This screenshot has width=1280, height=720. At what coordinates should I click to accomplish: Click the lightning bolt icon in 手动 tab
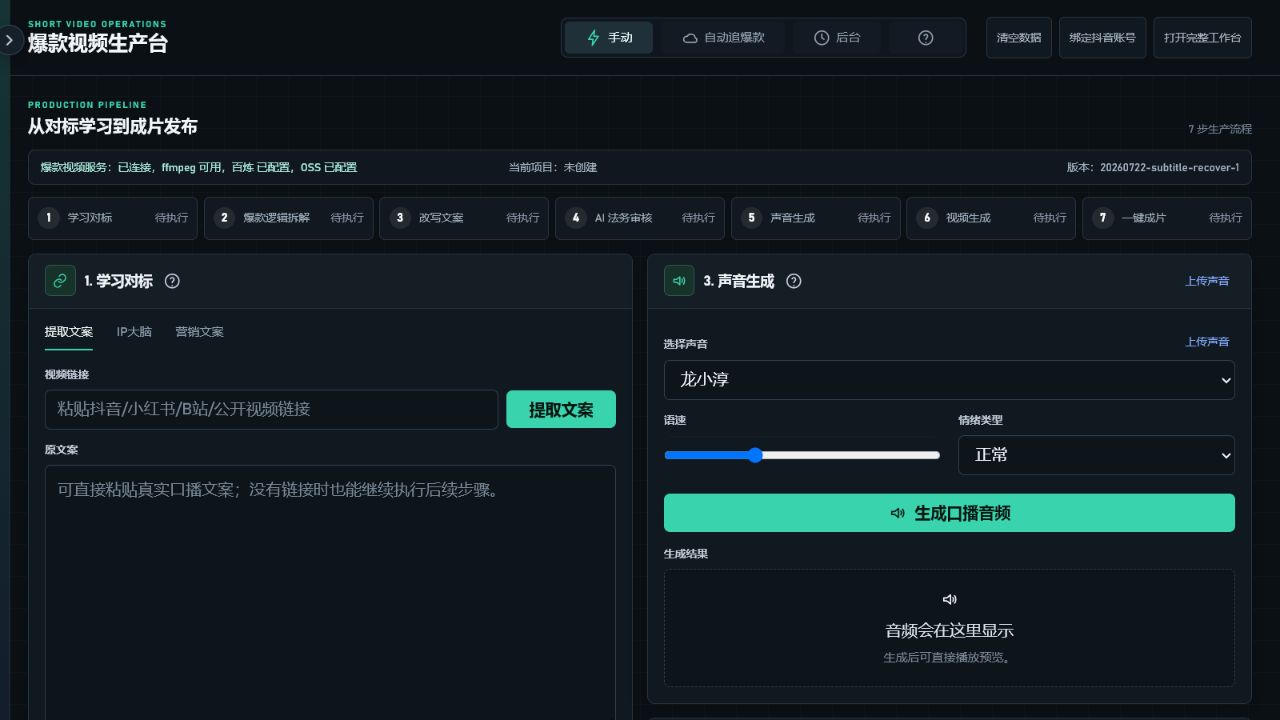[x=593, y=38]
